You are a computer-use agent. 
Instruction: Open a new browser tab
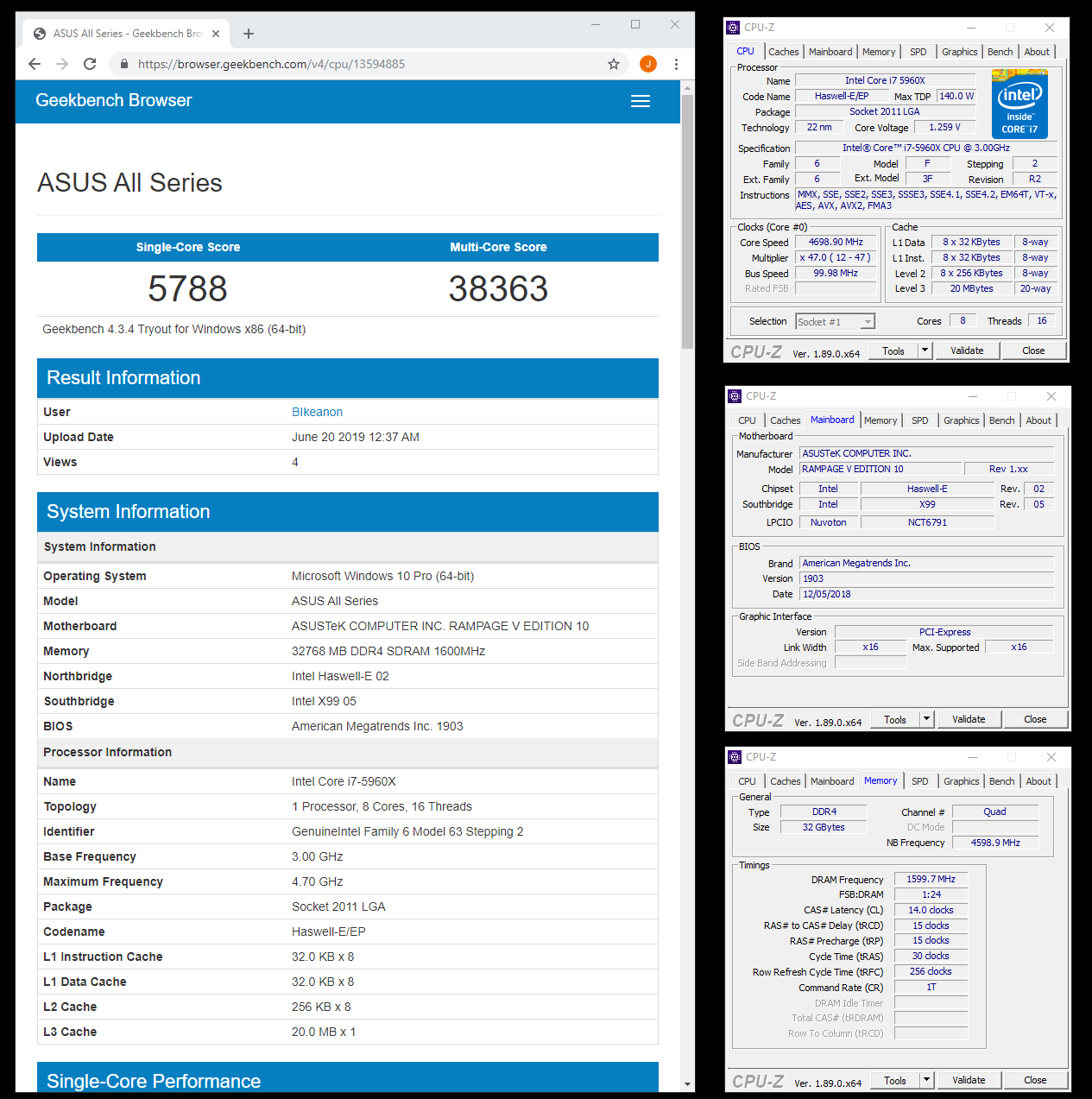[x=249, y=34]
